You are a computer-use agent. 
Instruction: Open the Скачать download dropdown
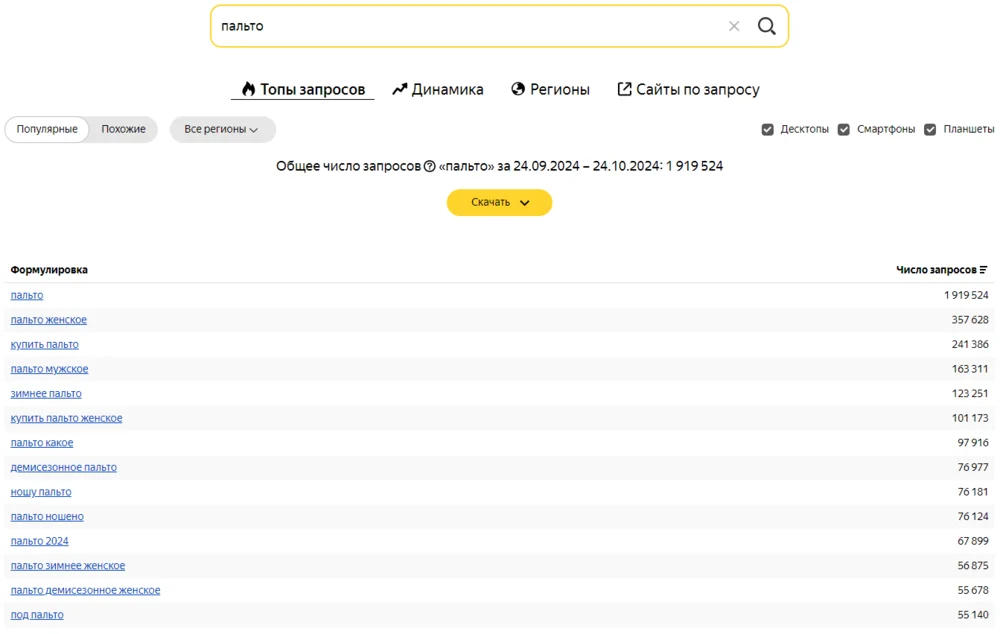(x=499, y=203)
